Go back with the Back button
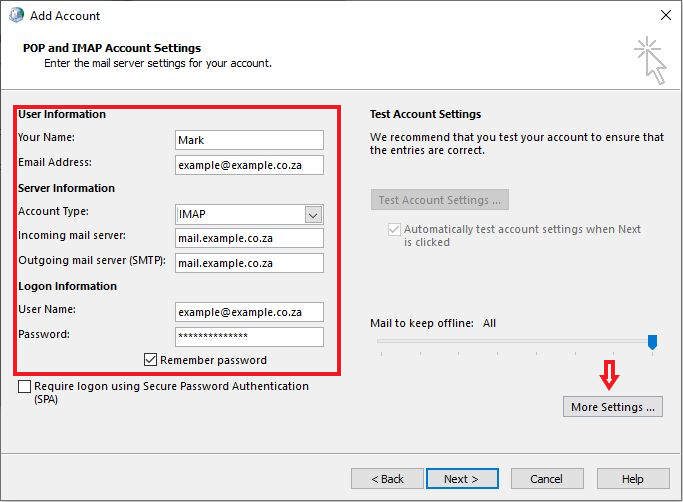 click(386, 479)
